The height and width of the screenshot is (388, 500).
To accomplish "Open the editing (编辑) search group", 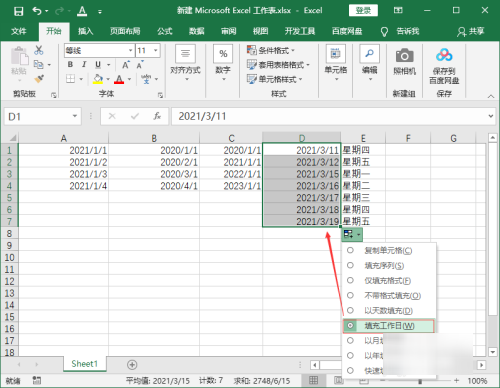I will [x=370, y=63].
